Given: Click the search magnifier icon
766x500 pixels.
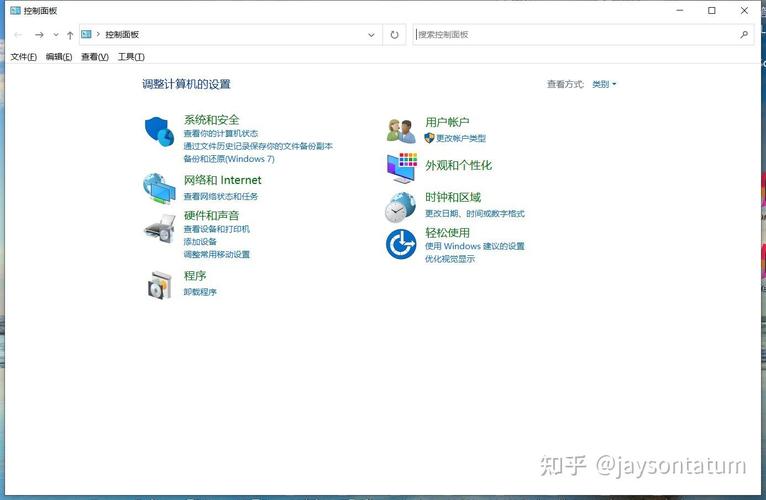Looking at the screenshot, I should pos(744,34).
